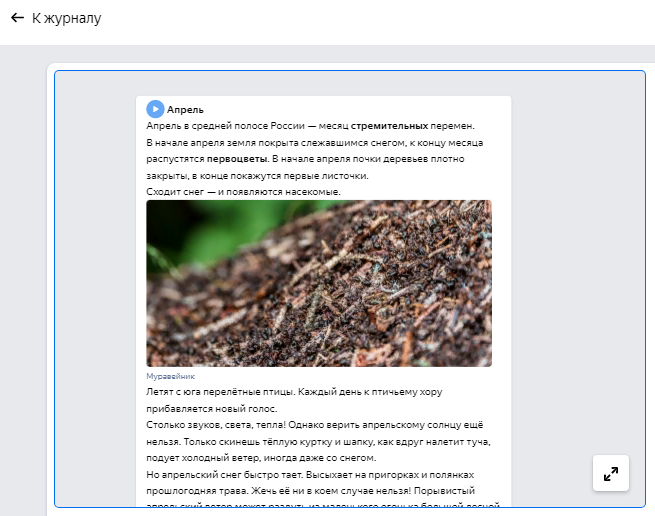
Task: Click line starting 'Столько звуков, света, тепла!'
Action: [x=315, y=425]
